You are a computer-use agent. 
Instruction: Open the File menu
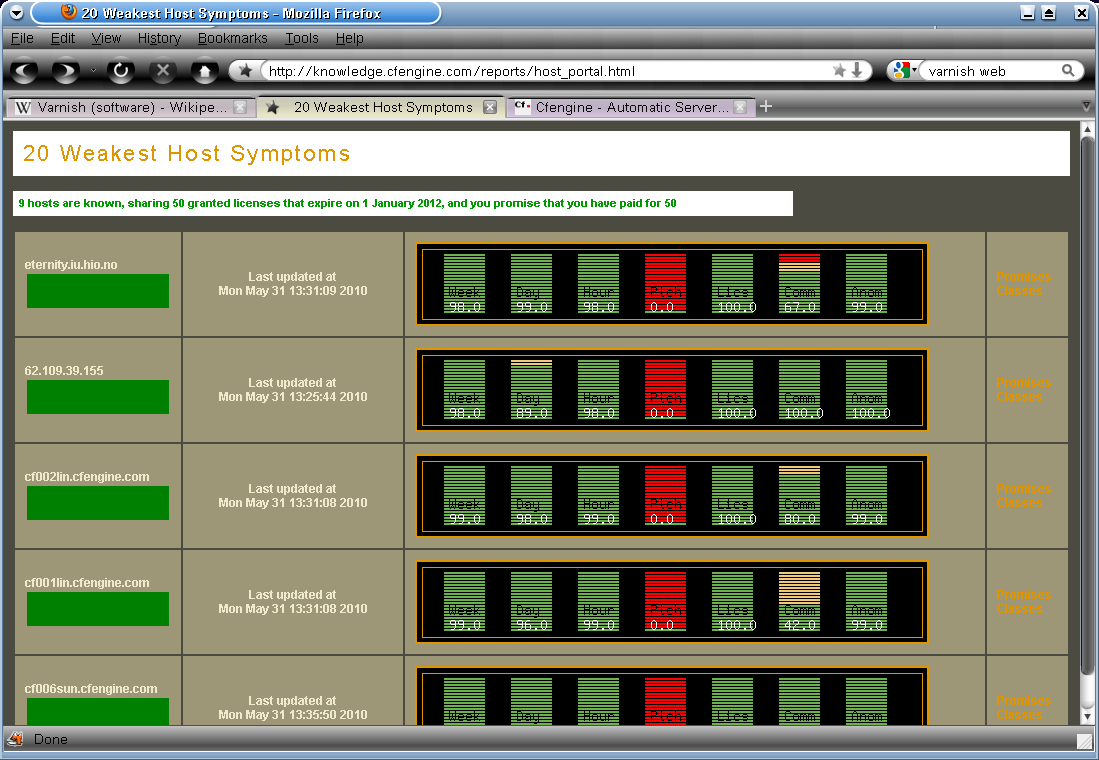(x=22, y=38)
